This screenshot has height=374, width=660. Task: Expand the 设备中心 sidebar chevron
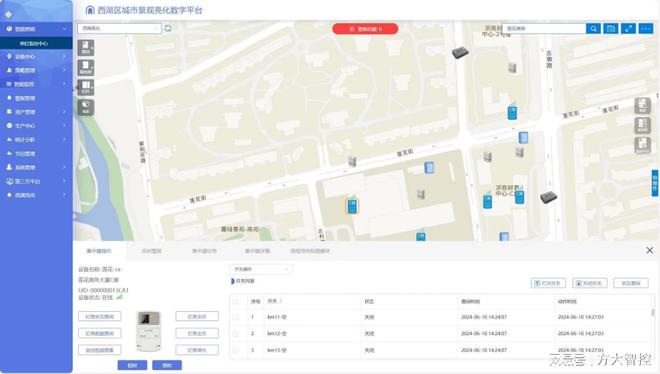coord(65,56)
